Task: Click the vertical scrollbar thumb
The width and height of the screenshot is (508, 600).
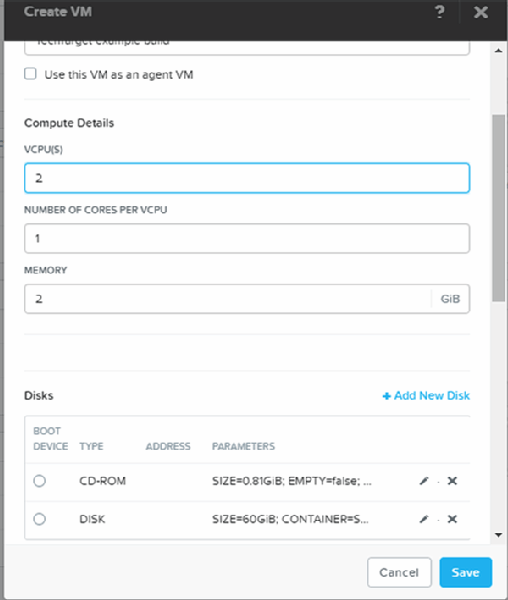Action: 498,208
